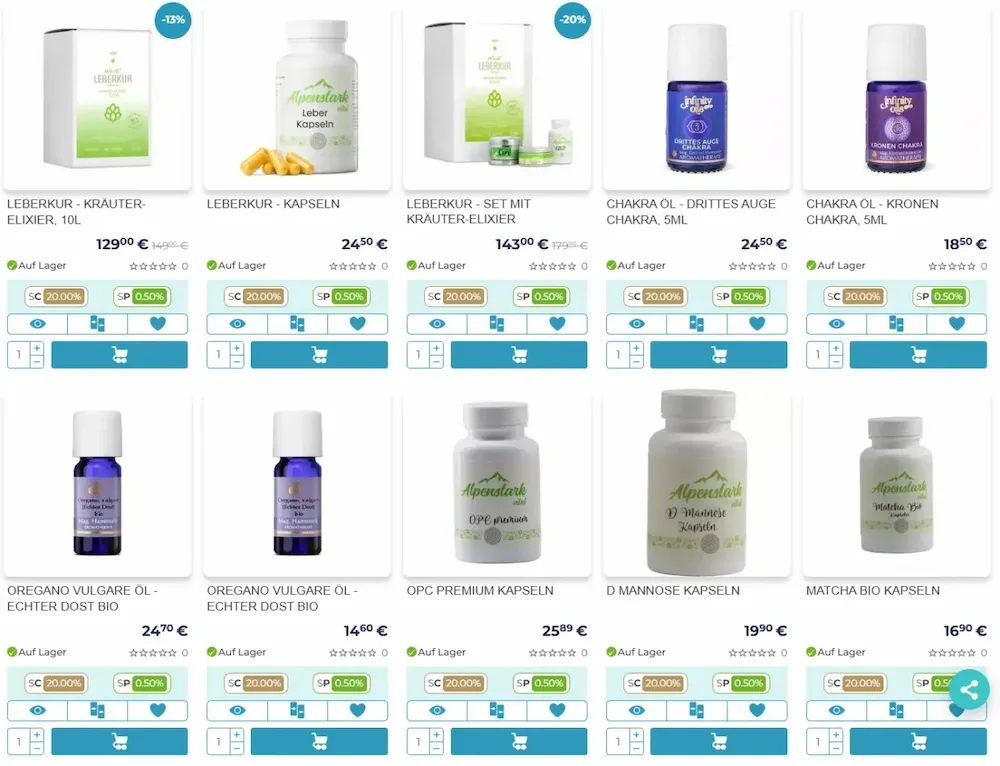Viewport: 1000px width, 766px height.
Task: Add Leberkur Kapseln to shopping cart
Action: [x=319, y=355]
